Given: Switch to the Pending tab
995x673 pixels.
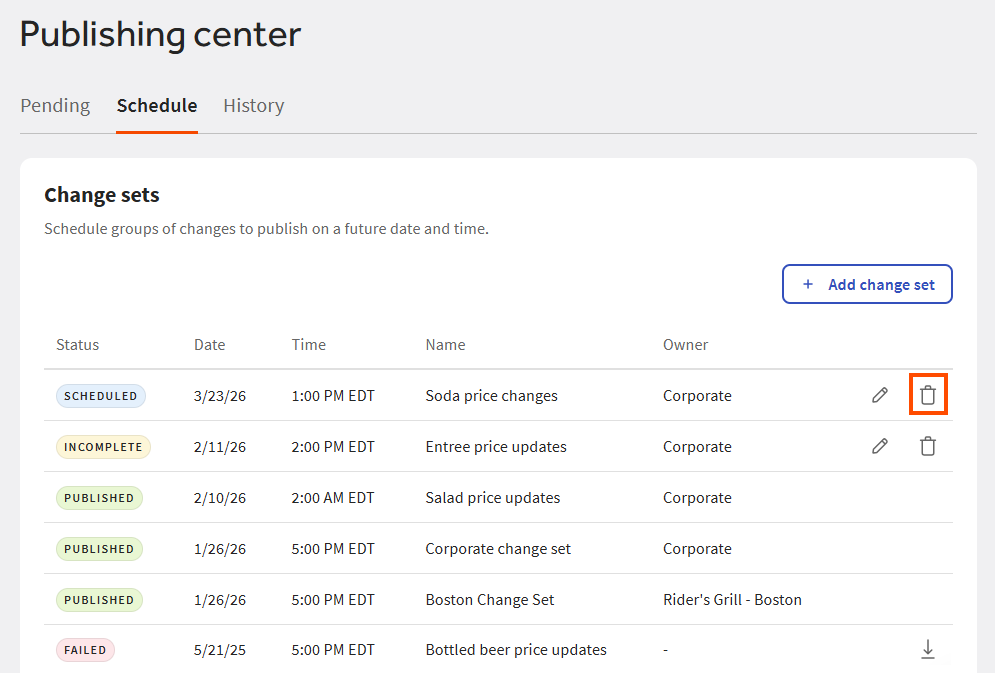Looking at the screenshot, I should (55, 105).
